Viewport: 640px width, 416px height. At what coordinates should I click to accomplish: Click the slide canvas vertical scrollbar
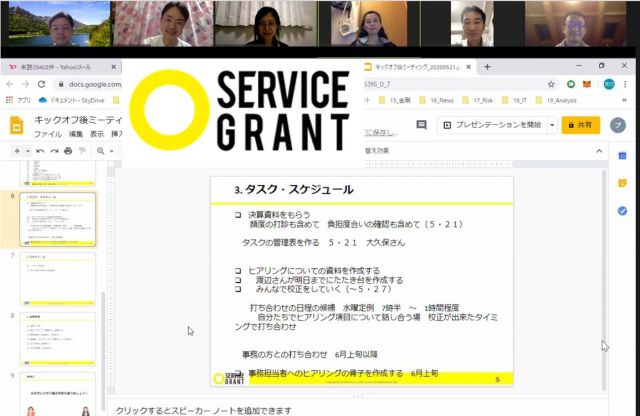point(604,280)
